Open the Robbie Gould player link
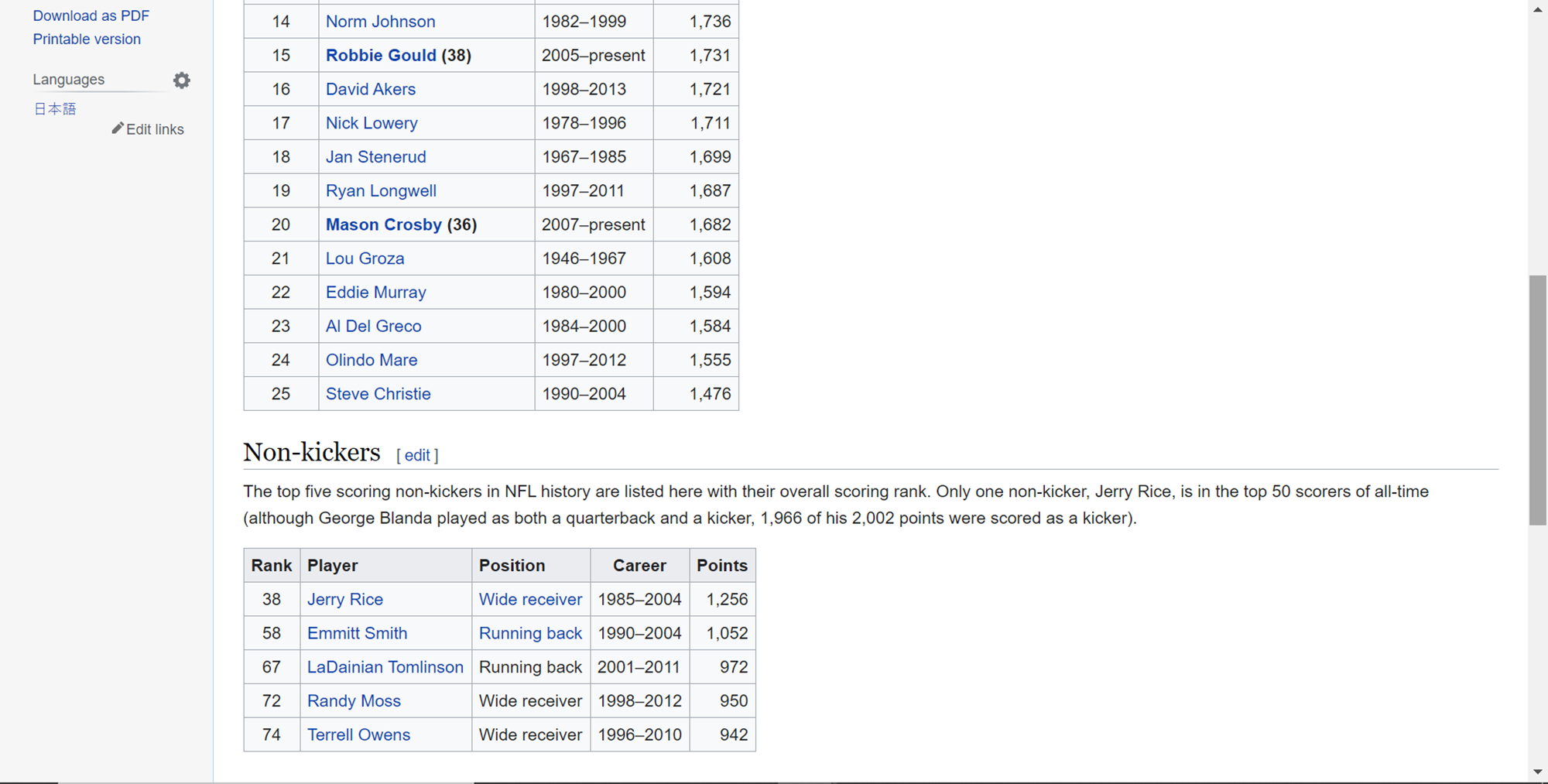Viewport: 1548px width, 784px height. click(x=381, y=56)
